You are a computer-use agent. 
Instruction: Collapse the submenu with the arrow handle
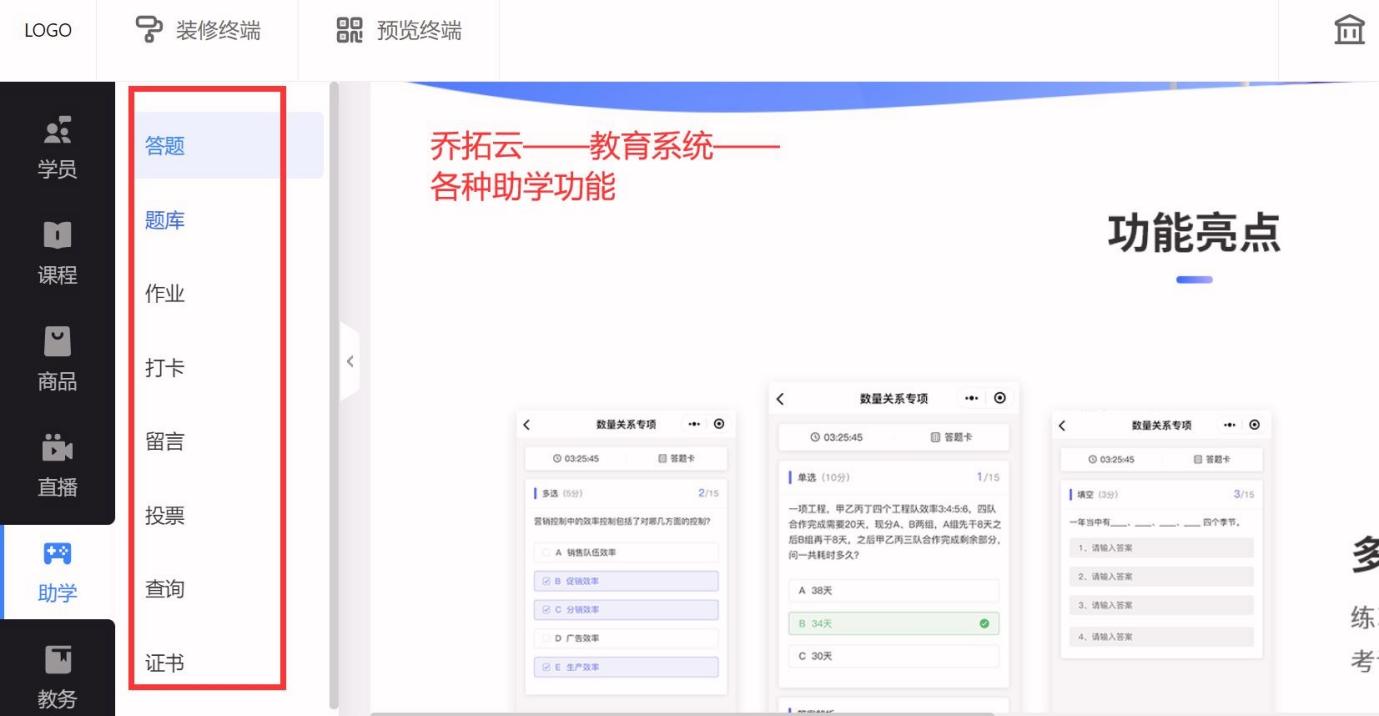pos(349,361)
